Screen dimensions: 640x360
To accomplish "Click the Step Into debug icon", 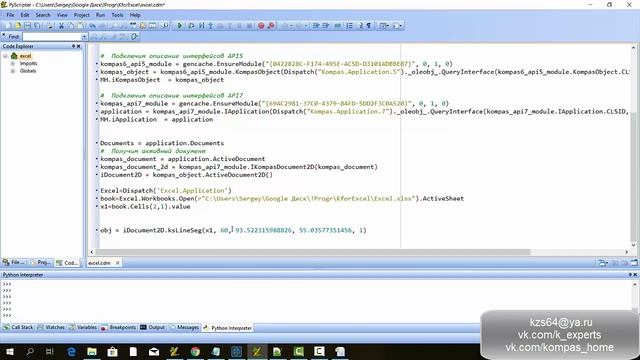I will pyautogui.click(x=211, y=26).
